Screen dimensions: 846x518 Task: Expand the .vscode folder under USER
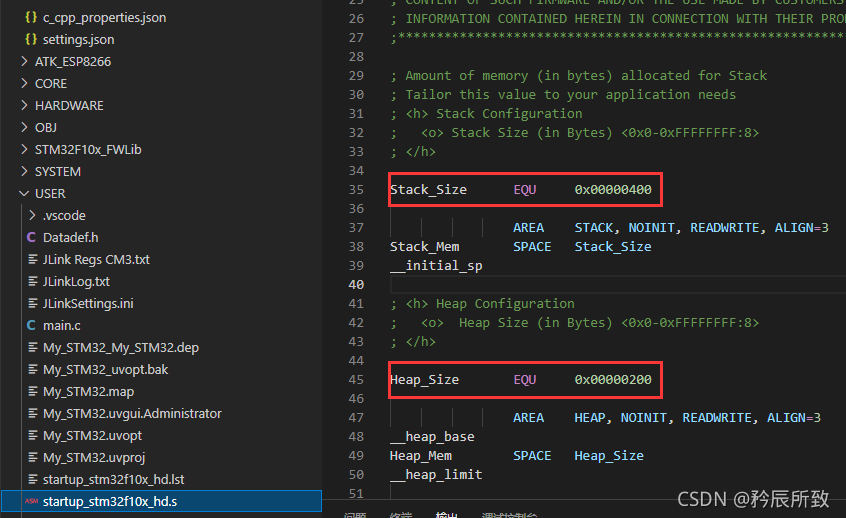[x=32, y=215]
